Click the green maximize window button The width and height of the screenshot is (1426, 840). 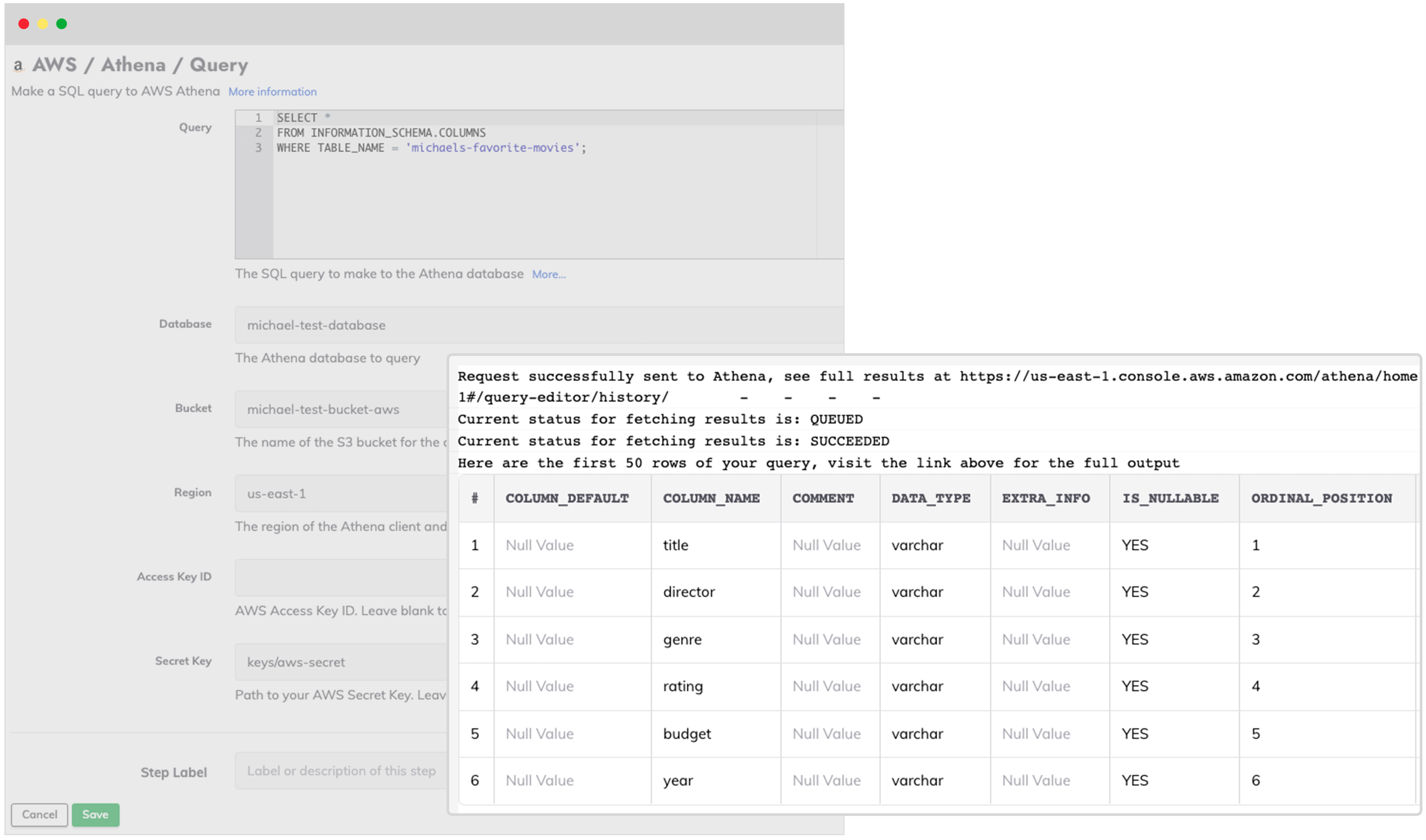[x=62, y=24]
